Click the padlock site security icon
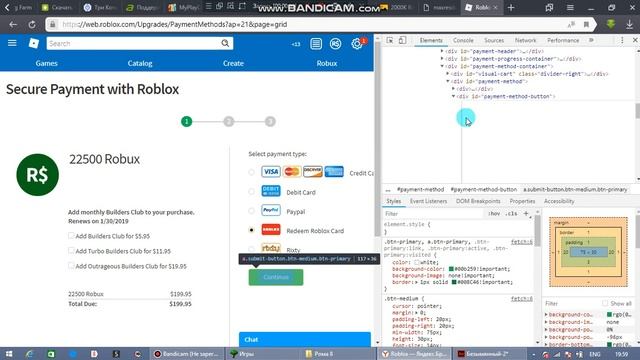The height and width of the screenshot is (360, 640). point(53,24)
